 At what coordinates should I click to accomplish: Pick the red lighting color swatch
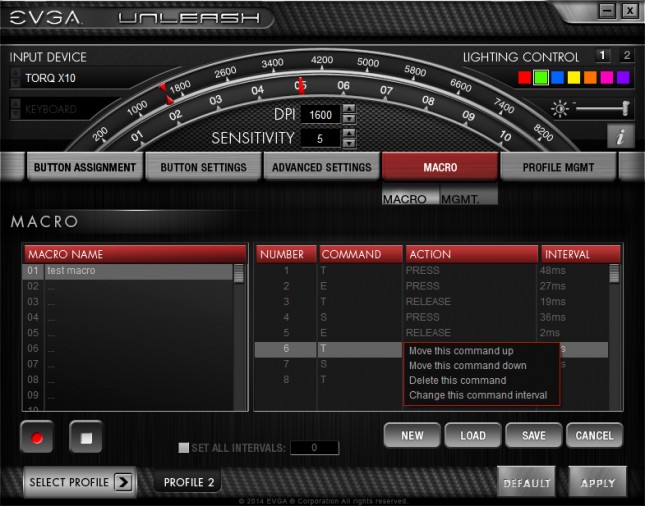(x=524, y=77)
